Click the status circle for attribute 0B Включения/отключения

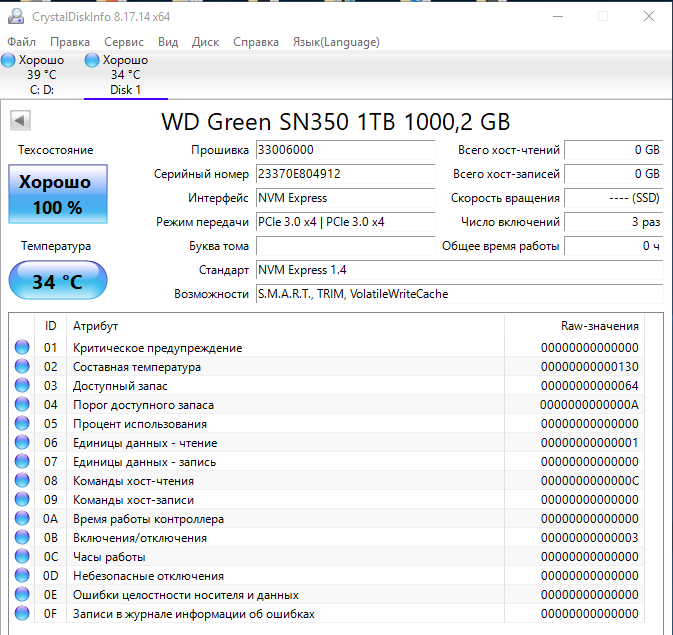[x=22, y=537]
